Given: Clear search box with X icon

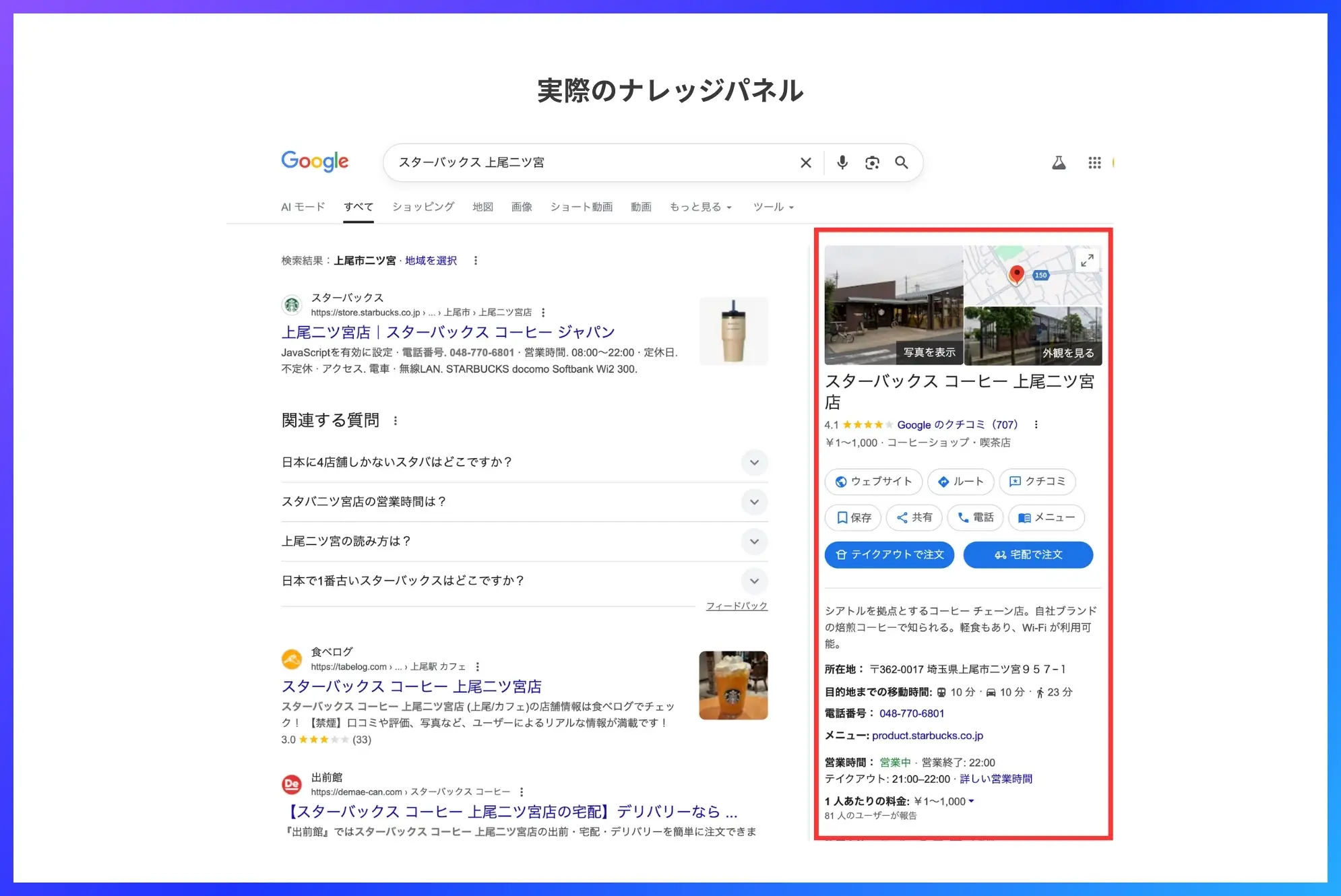Looking at the screenshot, I should pyautogui.click(x=805, y=162).
